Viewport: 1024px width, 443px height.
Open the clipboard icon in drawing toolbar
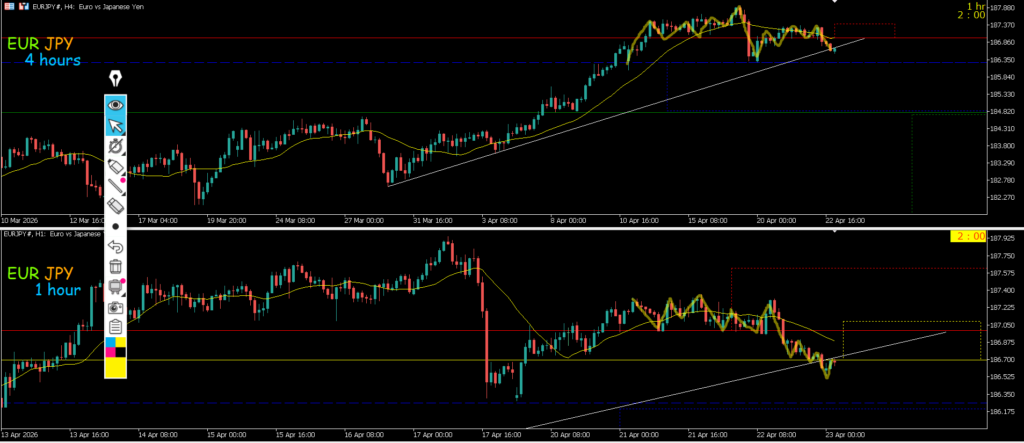(x=116, y=327)
